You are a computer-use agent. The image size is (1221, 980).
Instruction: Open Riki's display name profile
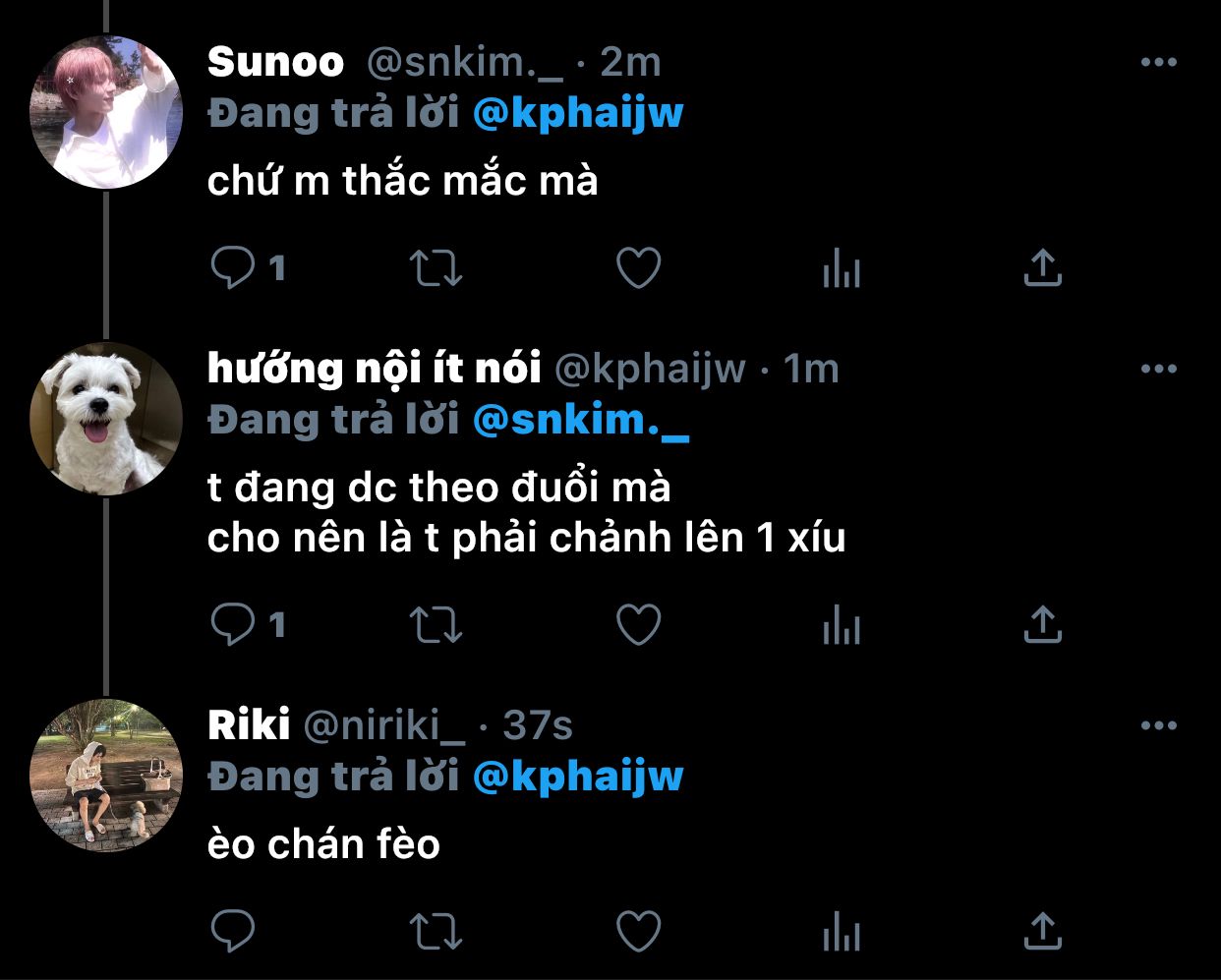point(249,725)
